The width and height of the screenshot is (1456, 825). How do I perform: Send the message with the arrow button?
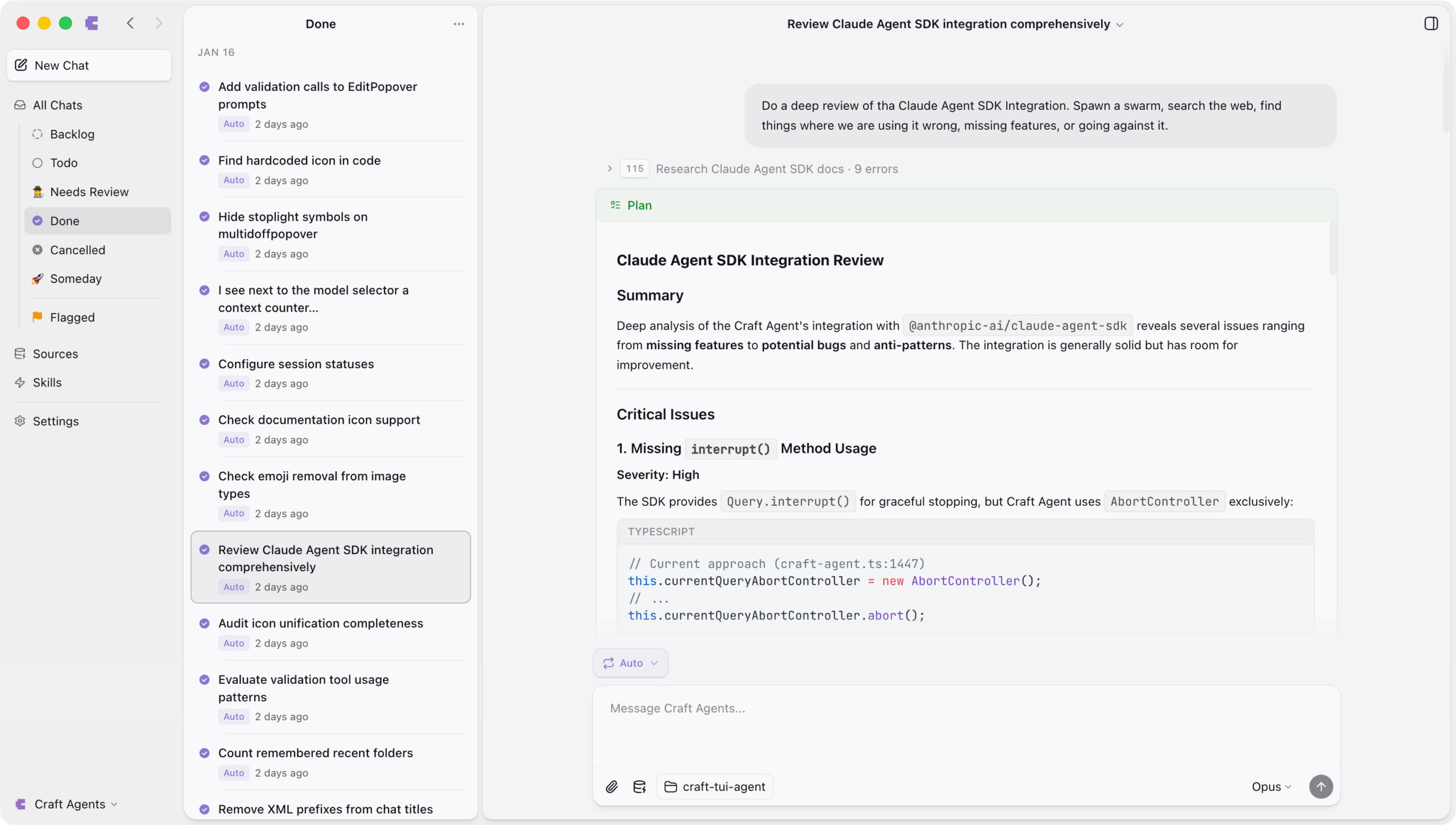1321,786
